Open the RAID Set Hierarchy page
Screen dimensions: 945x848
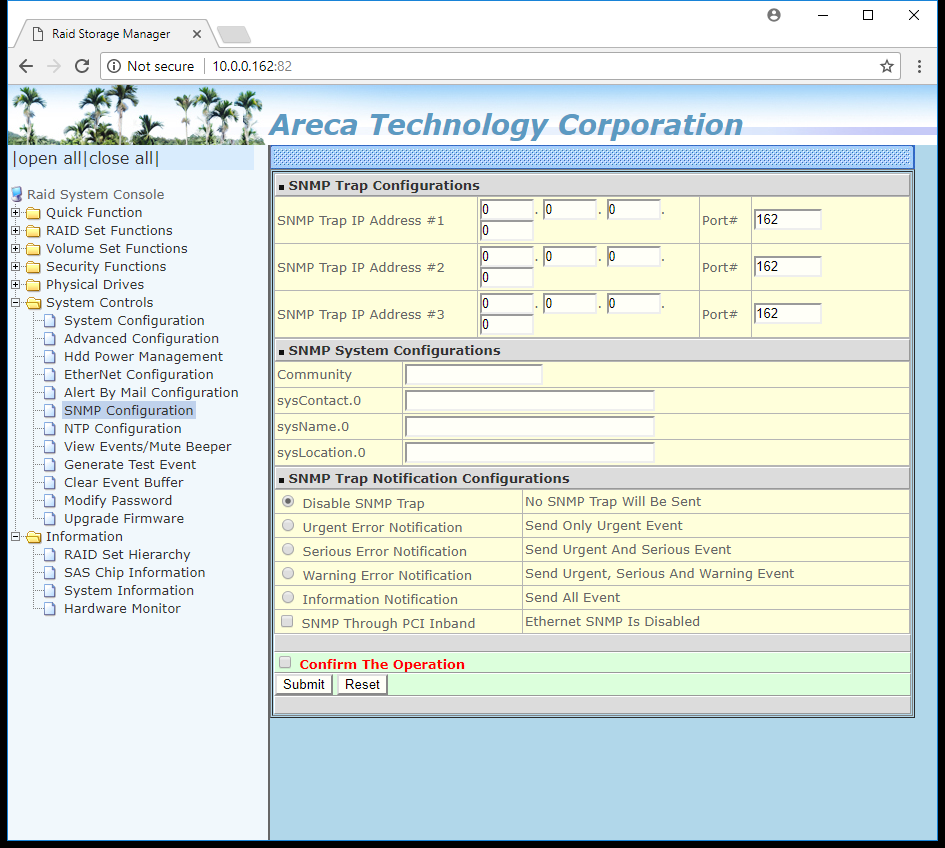pos(127,554)
